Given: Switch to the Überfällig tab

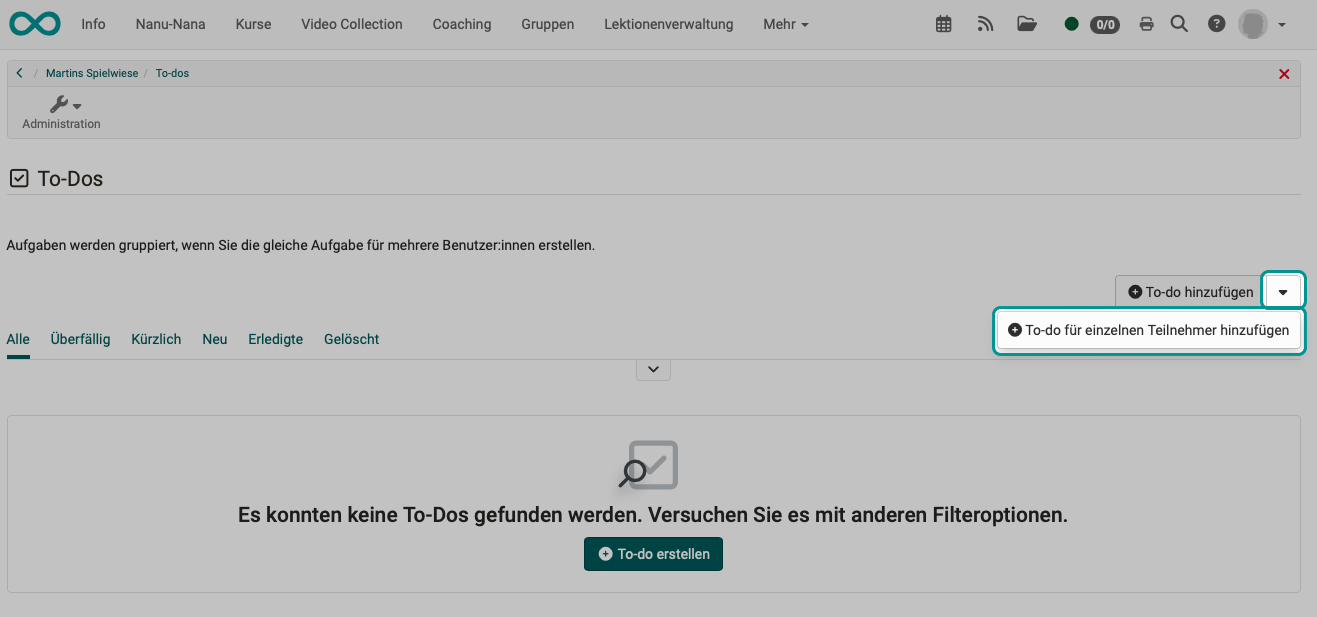Looking at the screenshot, I should click(x=80, y=339).
